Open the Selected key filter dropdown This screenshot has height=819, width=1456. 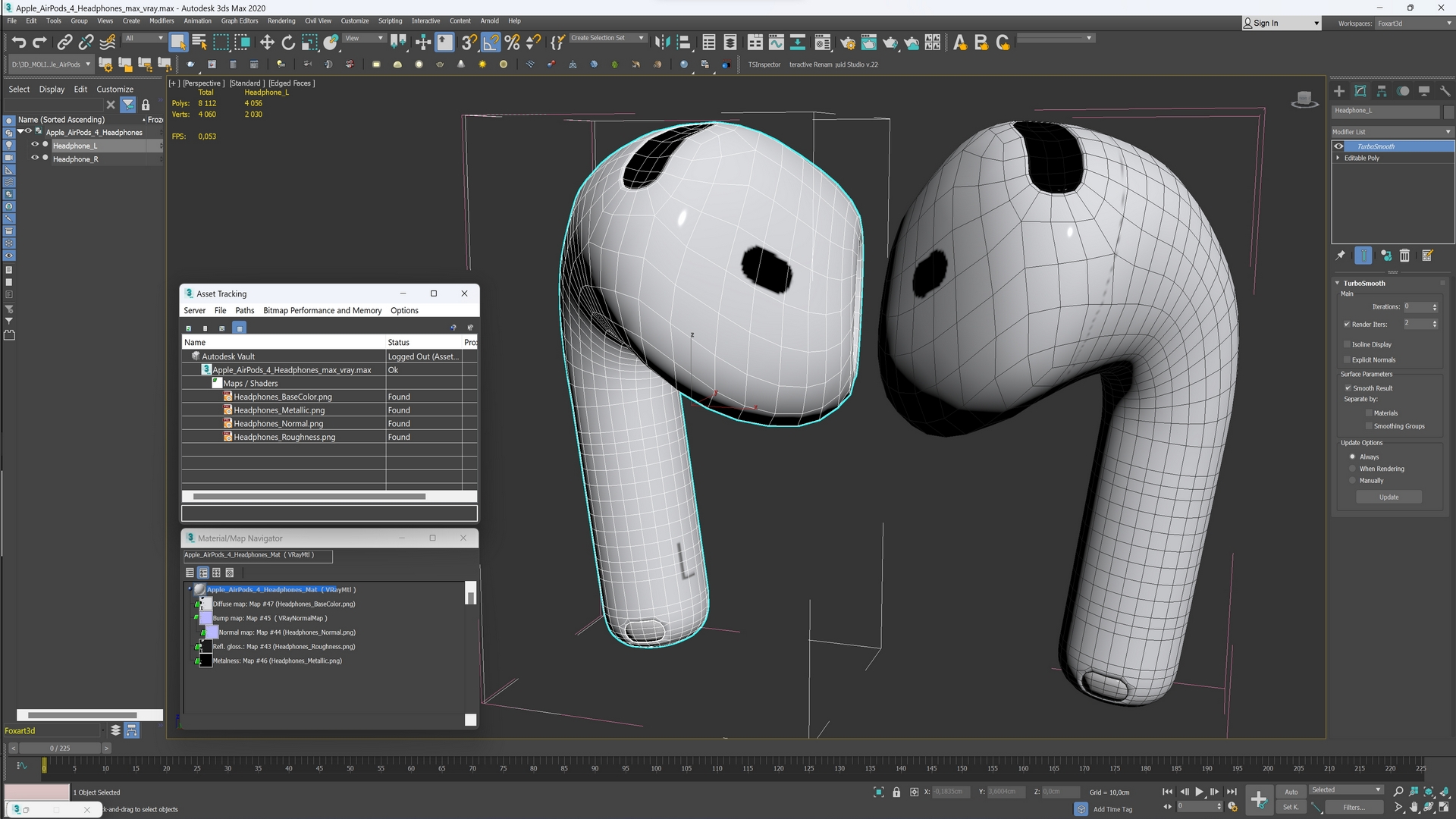[x=1346, y=790]
